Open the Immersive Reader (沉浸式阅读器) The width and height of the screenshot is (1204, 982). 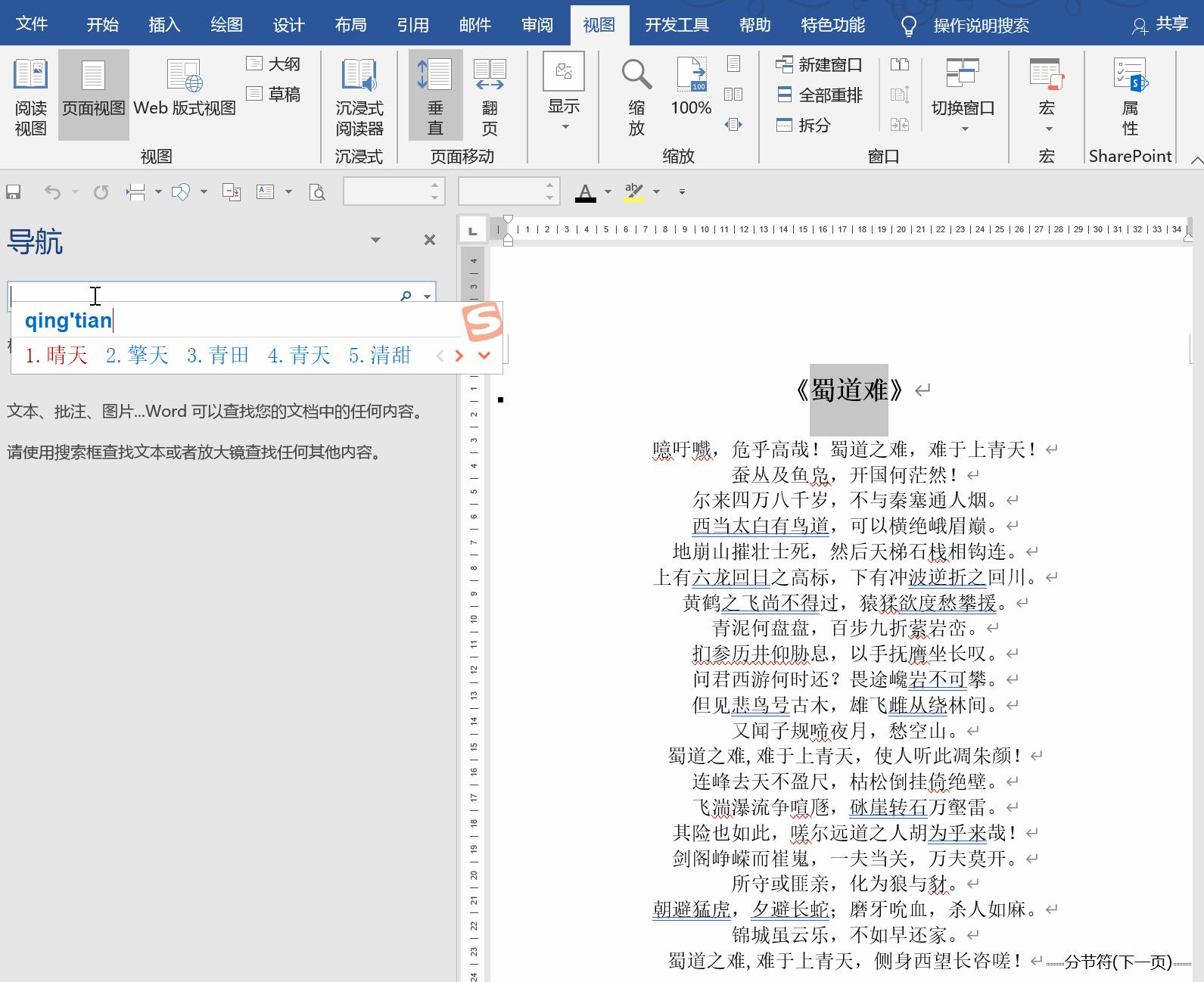359,96
